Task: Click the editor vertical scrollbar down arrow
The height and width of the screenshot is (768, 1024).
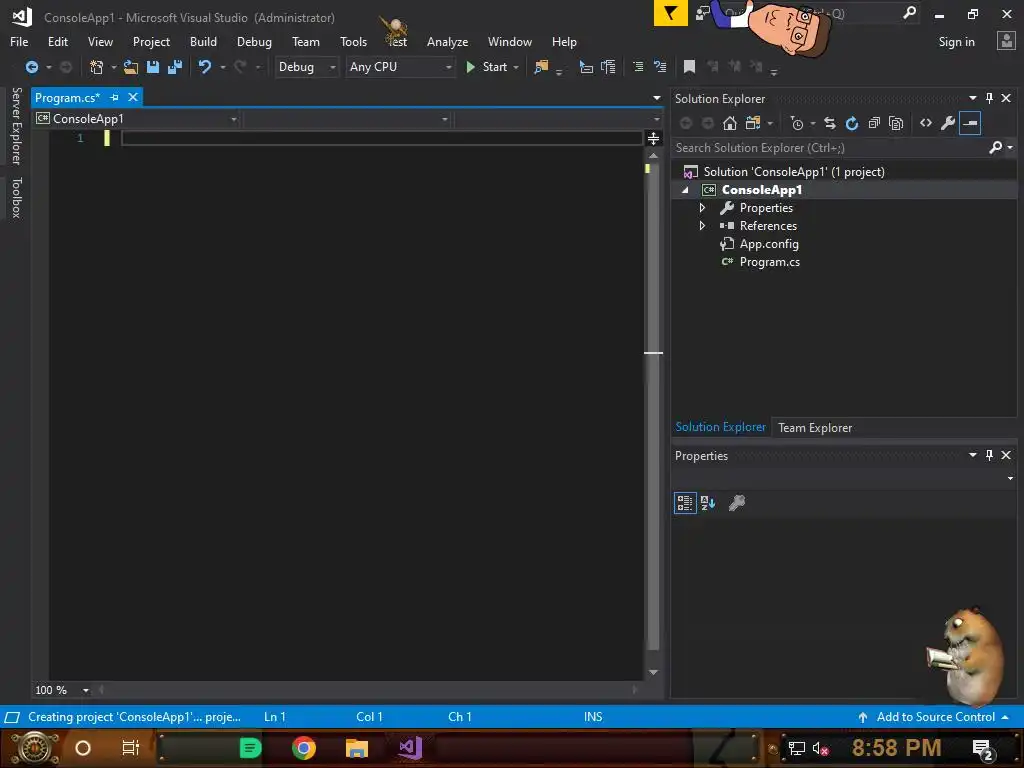Action: coord(653,672)
